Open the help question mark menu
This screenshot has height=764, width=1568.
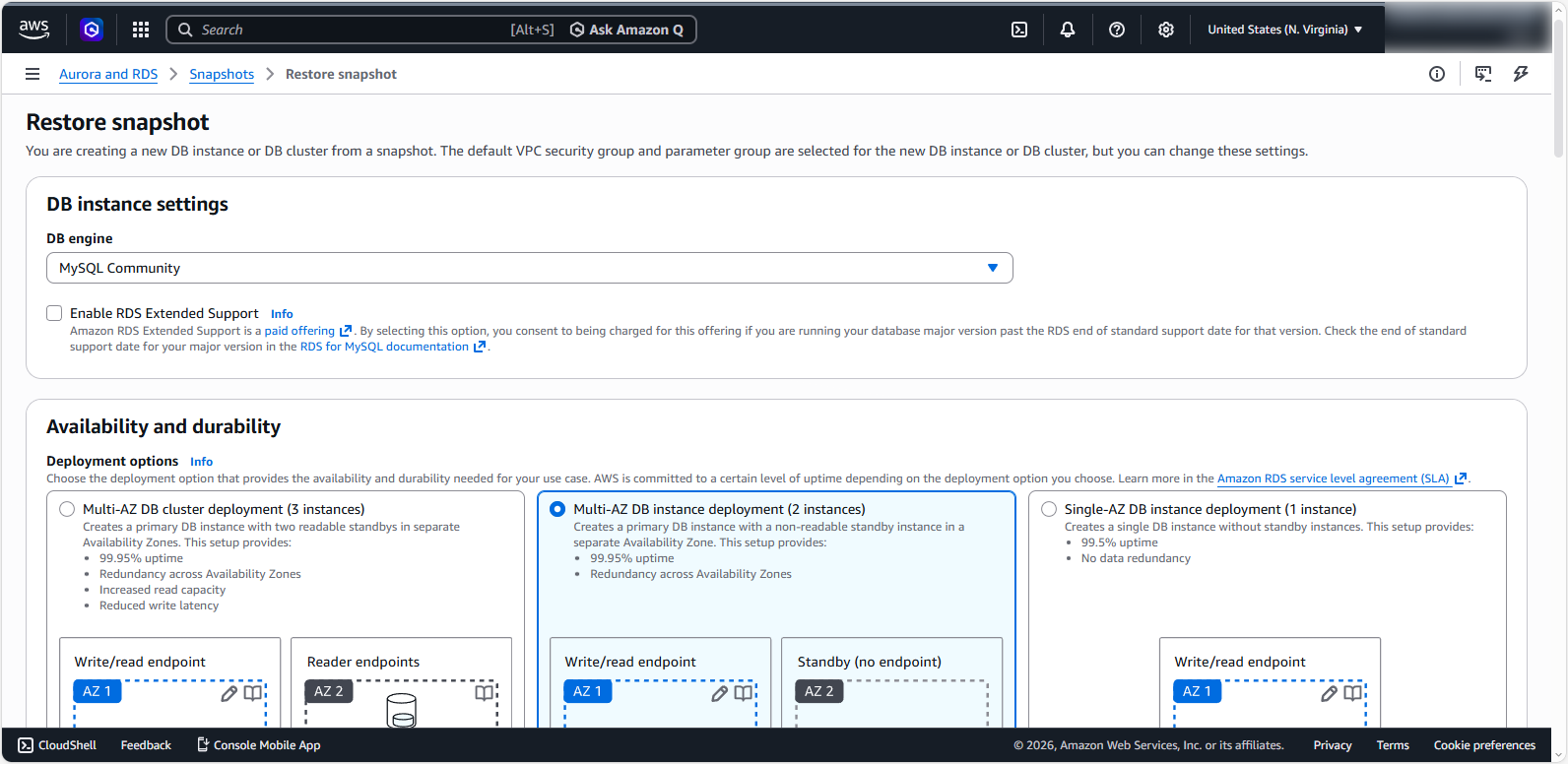click(x=1117, y=30)
